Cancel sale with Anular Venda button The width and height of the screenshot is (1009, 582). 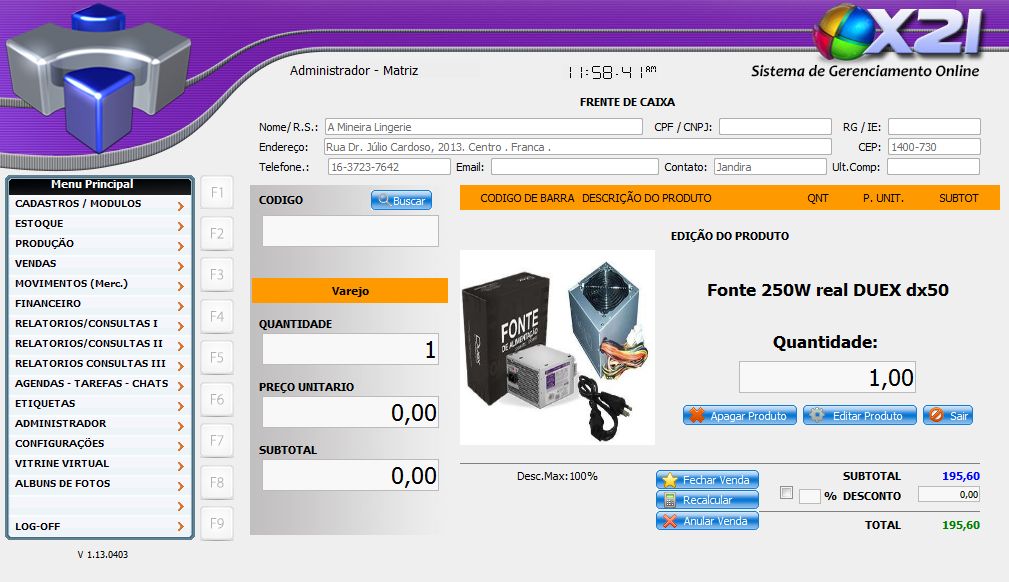pos(708,521)
